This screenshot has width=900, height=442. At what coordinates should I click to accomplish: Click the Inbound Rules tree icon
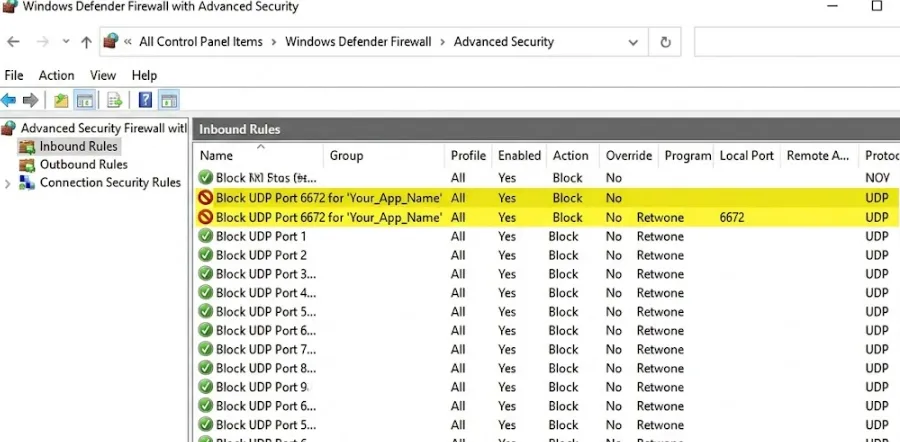coord(27,147)
